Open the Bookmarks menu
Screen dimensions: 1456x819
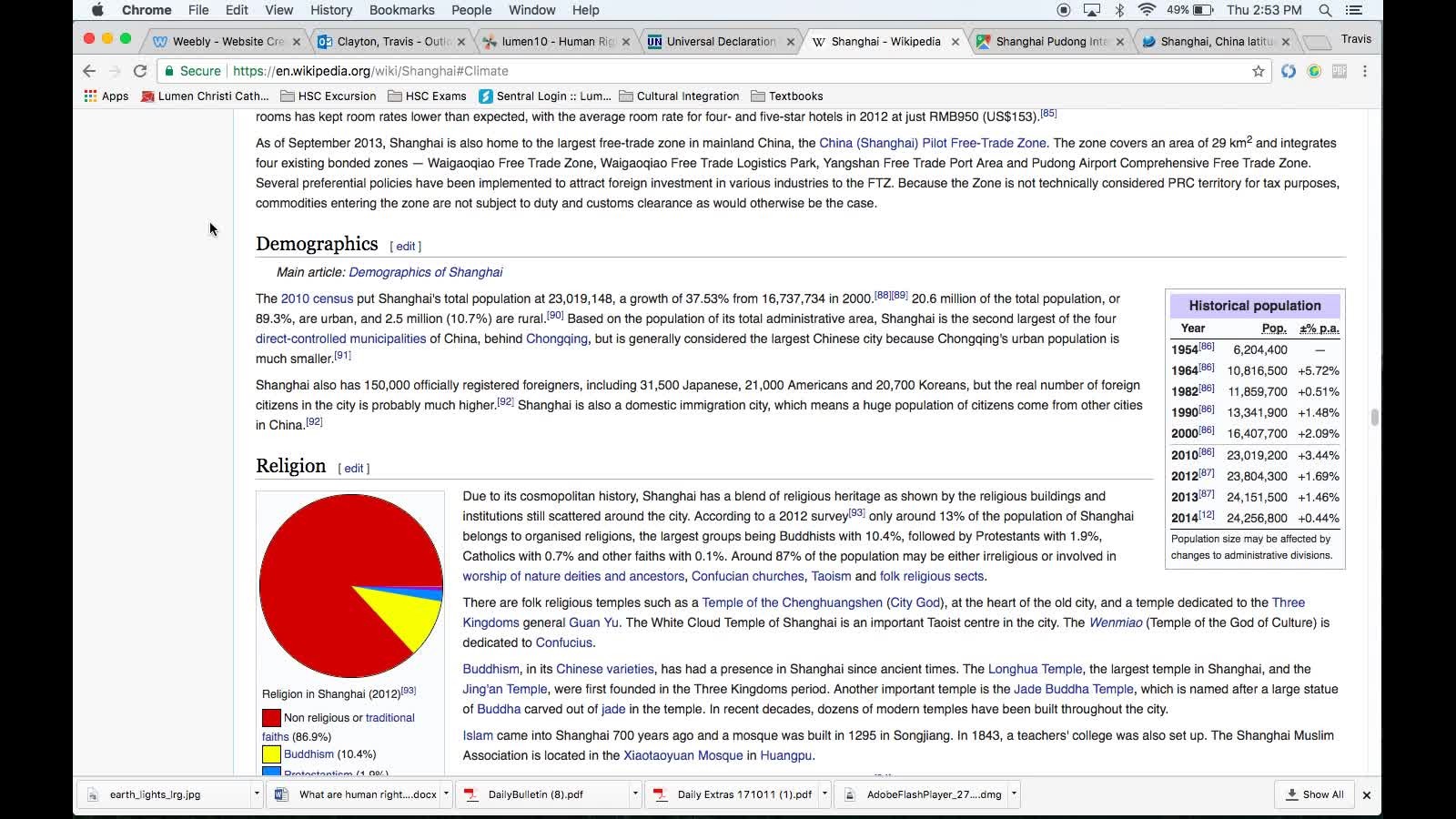click(401, 10)
